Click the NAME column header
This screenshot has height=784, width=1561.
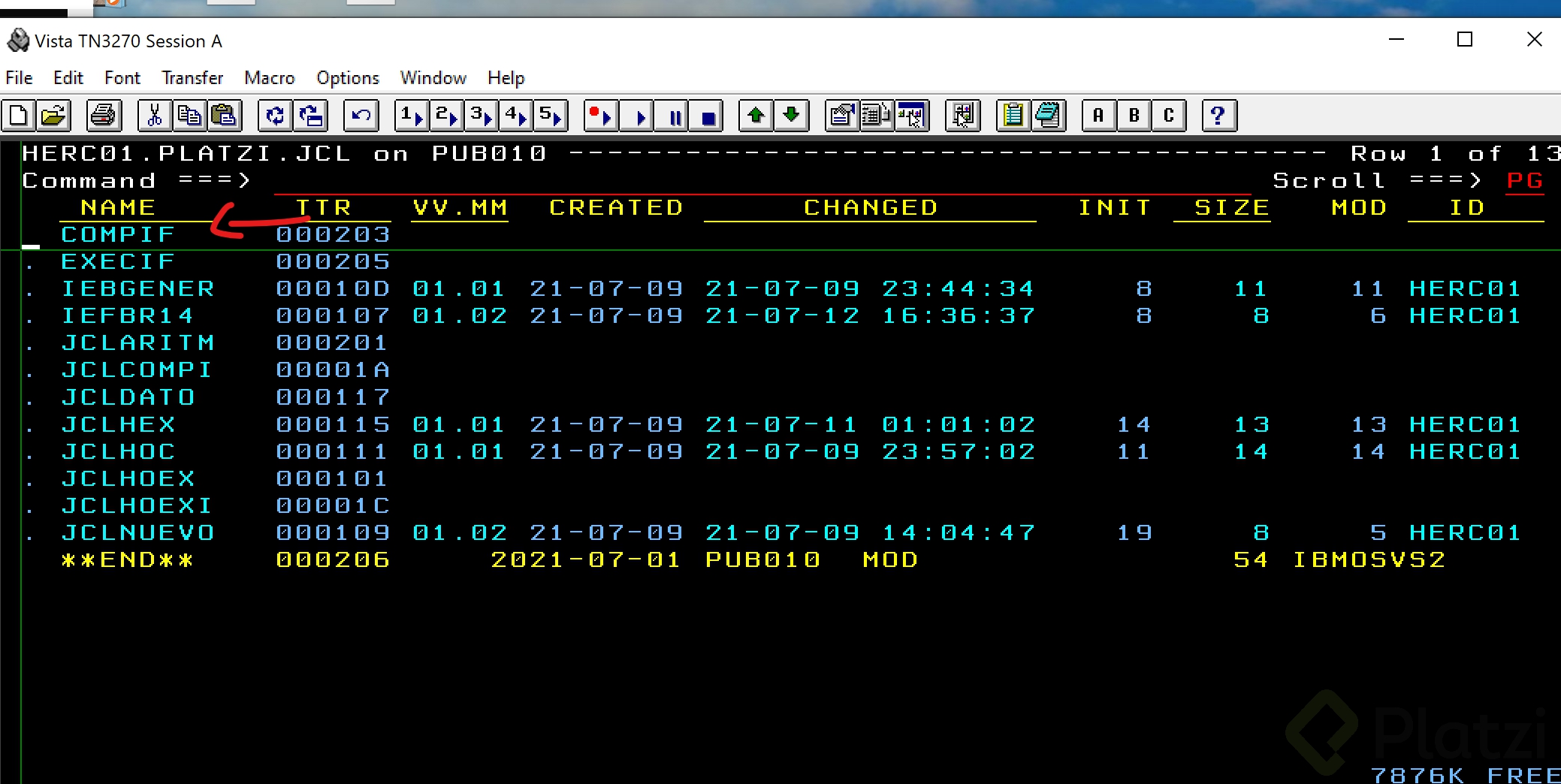[118, 208]
